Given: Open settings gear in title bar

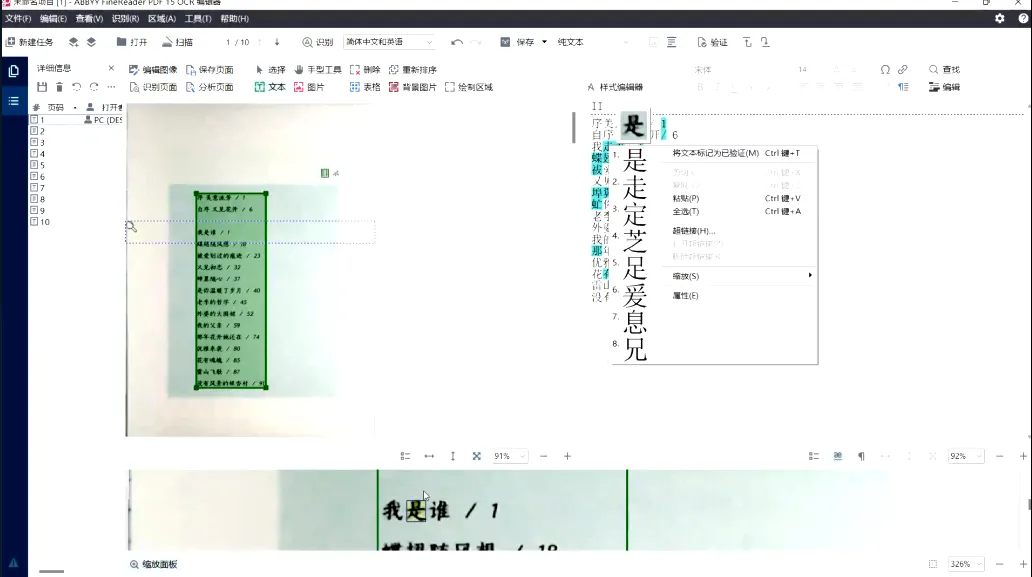Looking at the screenshot, I should tap(1000, 18).
